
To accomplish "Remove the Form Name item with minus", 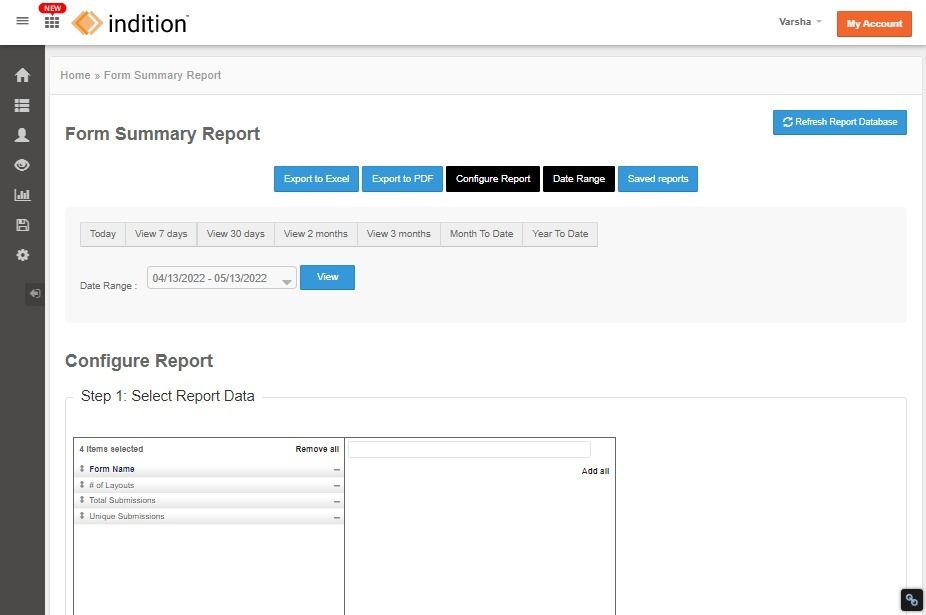I will pyautogui.click(x=337, y=470).
